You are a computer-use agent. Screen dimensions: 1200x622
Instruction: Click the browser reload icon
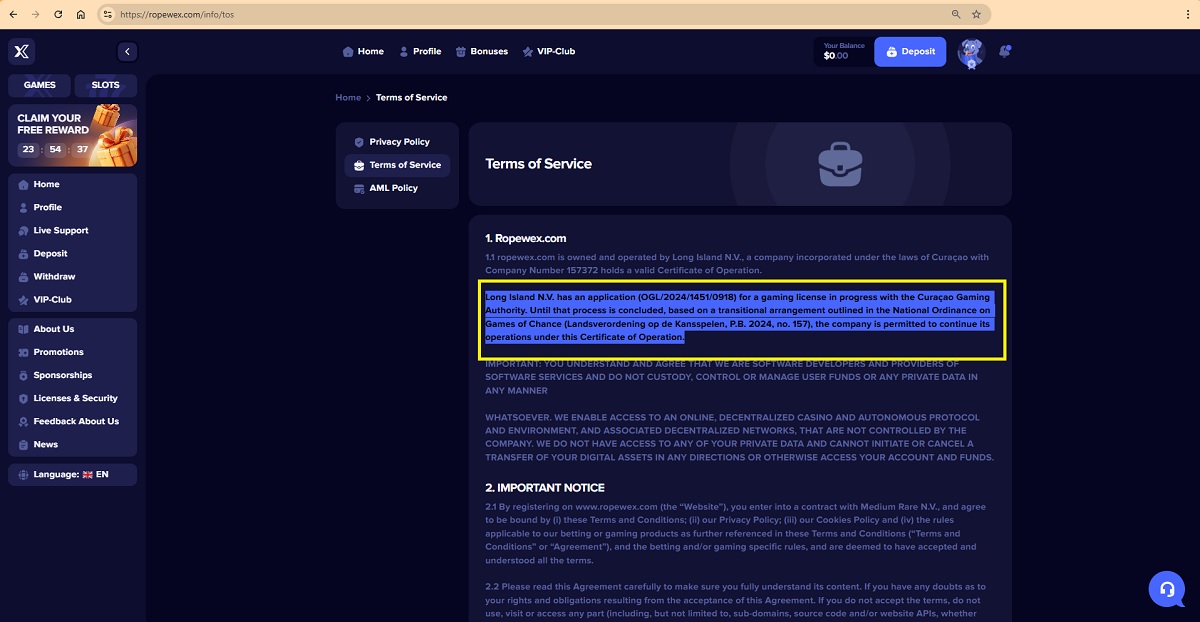(58, 15)
